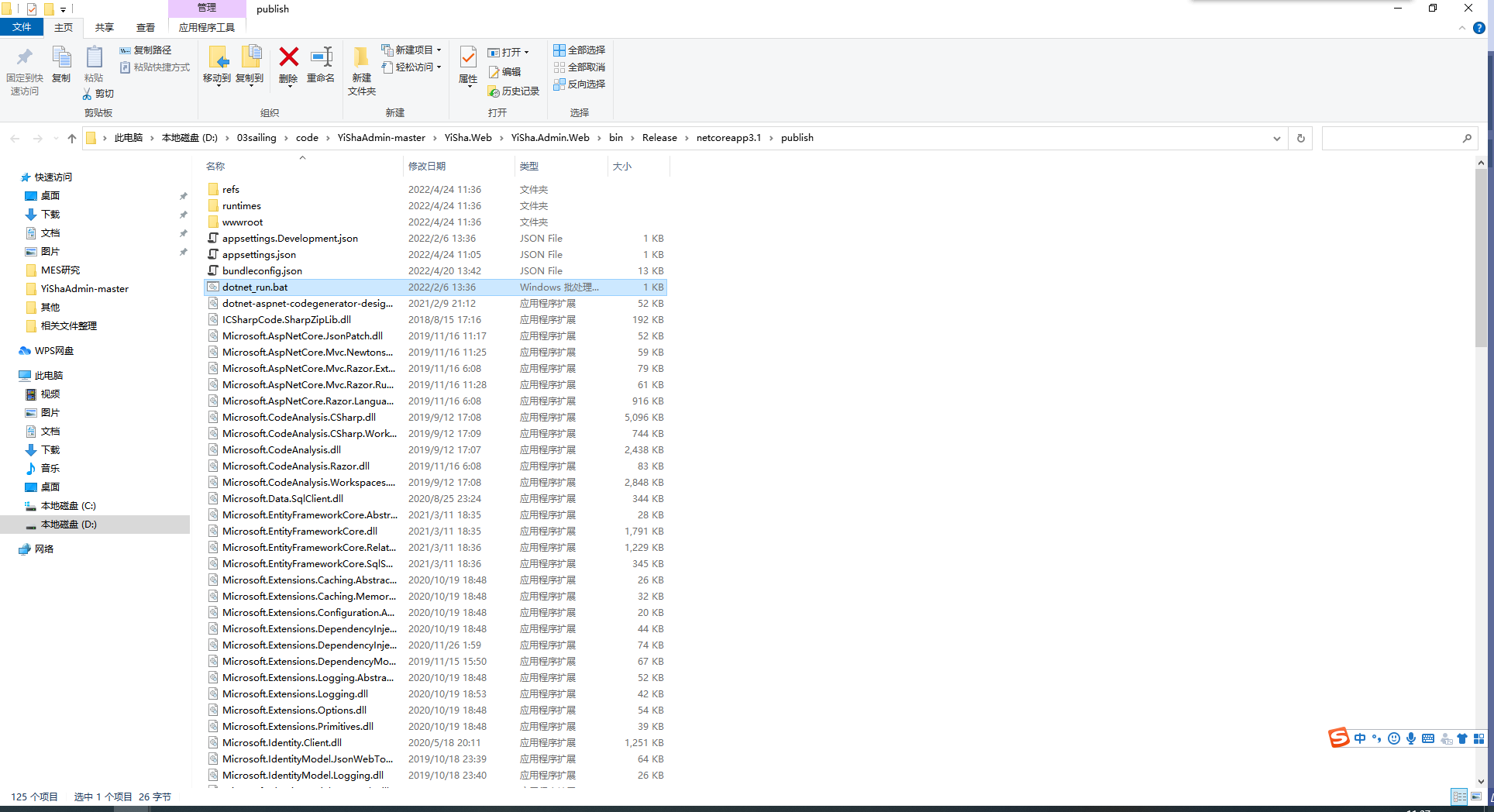
Task: Click Invert Selection icon
Action: 559,84
